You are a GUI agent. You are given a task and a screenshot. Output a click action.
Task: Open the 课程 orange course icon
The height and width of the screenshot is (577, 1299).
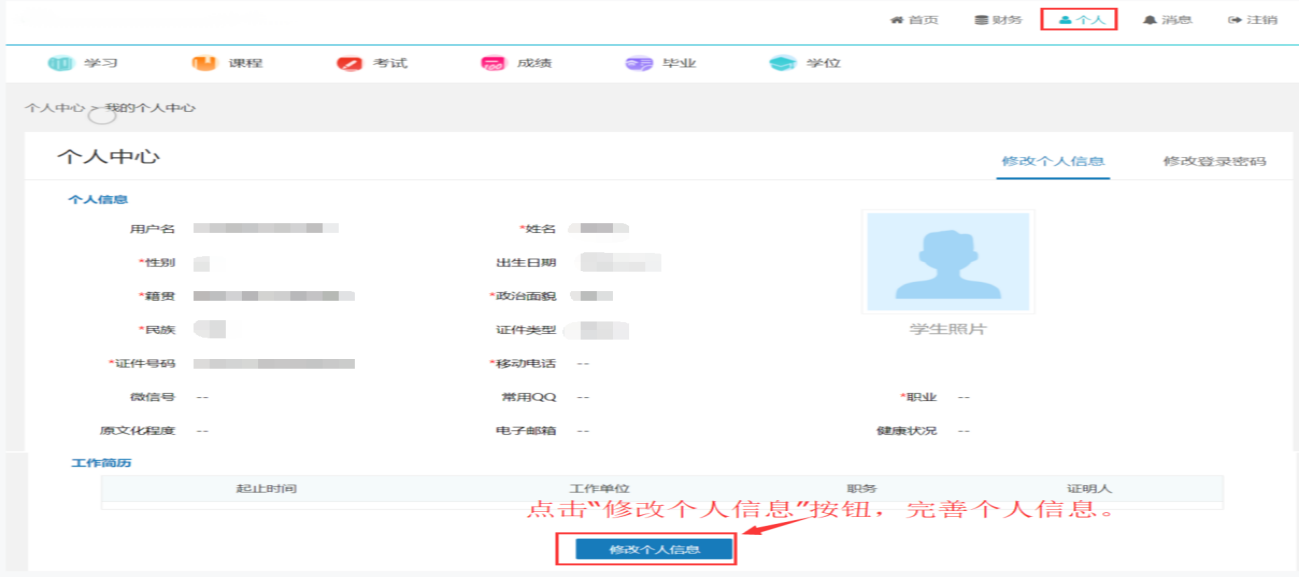coord(204,63)
